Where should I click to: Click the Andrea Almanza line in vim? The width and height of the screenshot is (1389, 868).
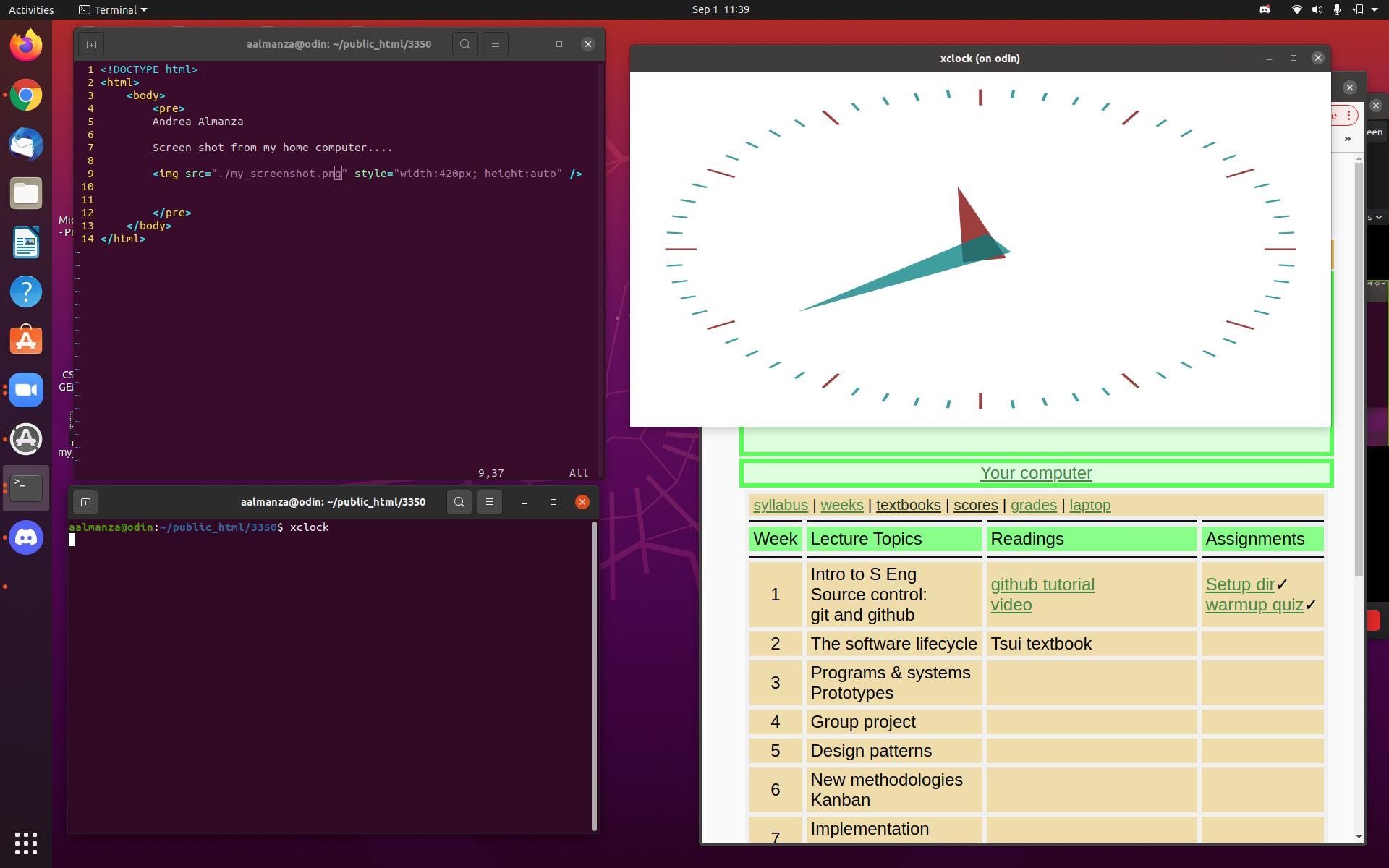[197, 122]
